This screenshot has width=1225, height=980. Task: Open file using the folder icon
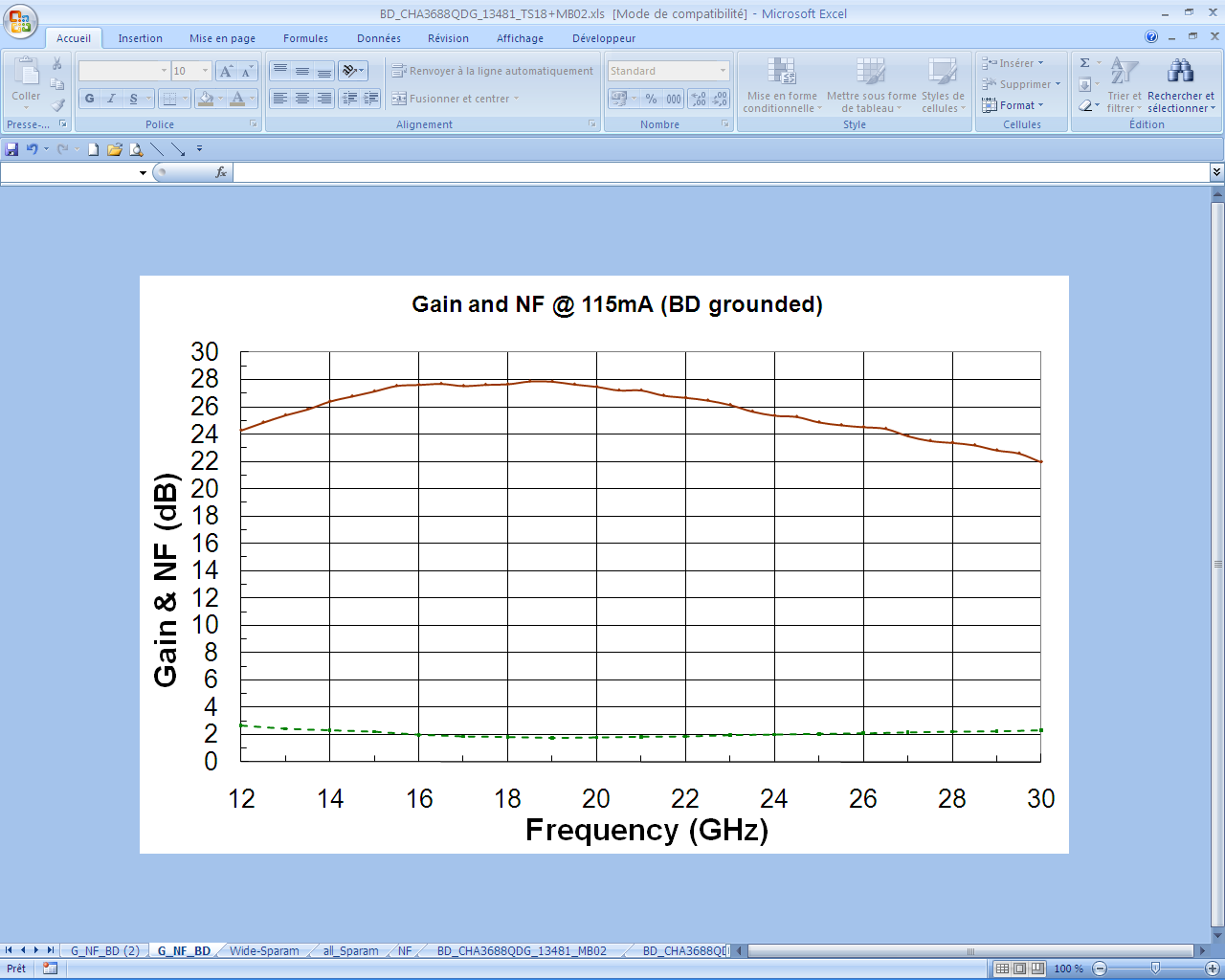click(x=115, y=149)
